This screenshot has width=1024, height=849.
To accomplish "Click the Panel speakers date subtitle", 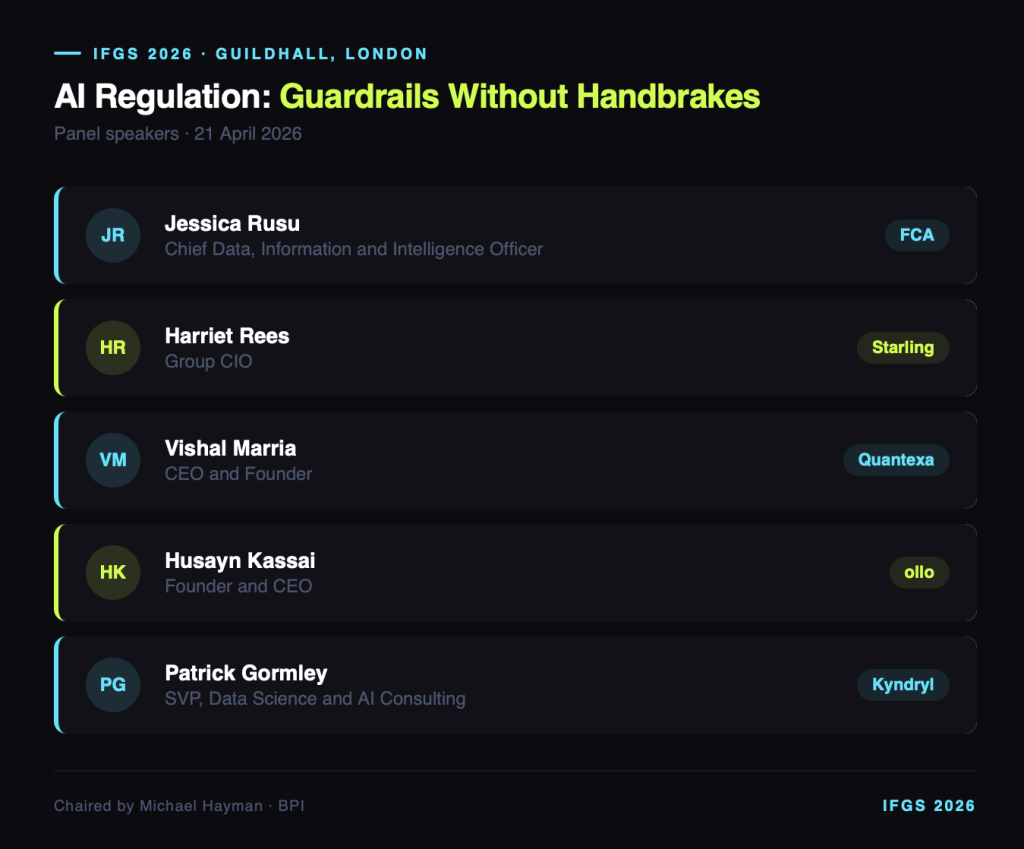I will (x=178, y=133).
